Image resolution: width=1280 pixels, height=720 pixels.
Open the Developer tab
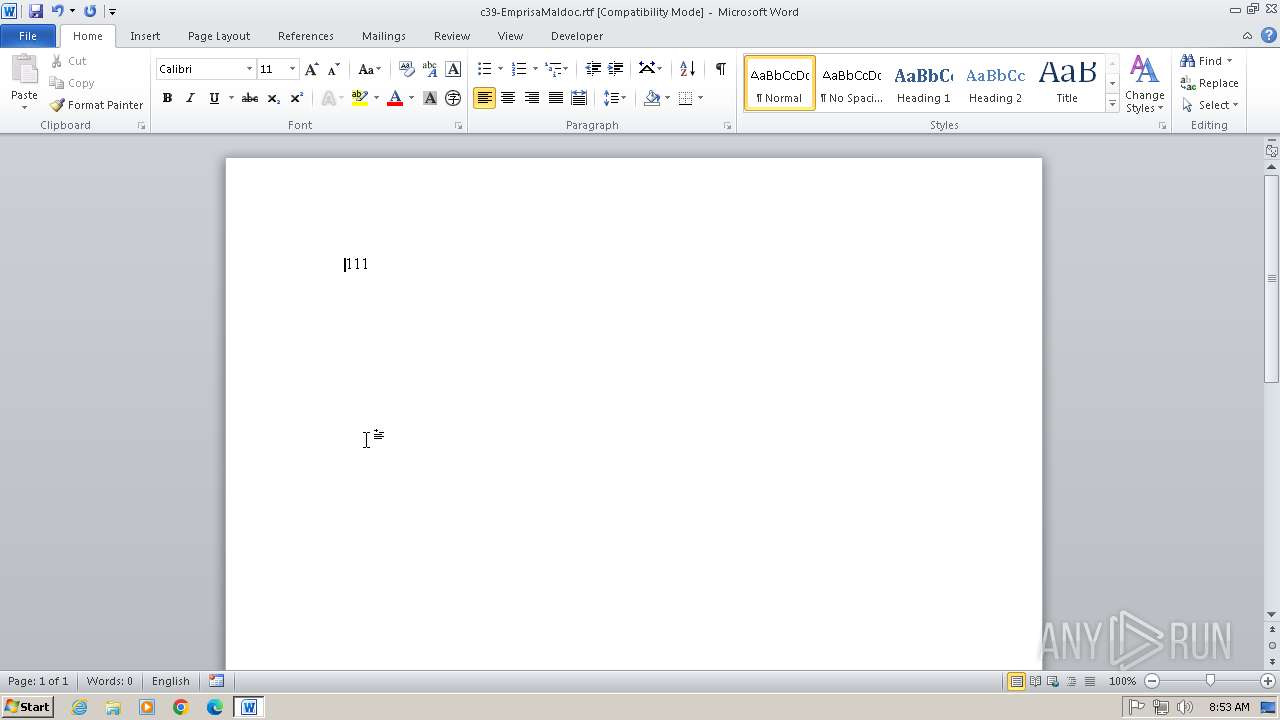pos(577,36)
